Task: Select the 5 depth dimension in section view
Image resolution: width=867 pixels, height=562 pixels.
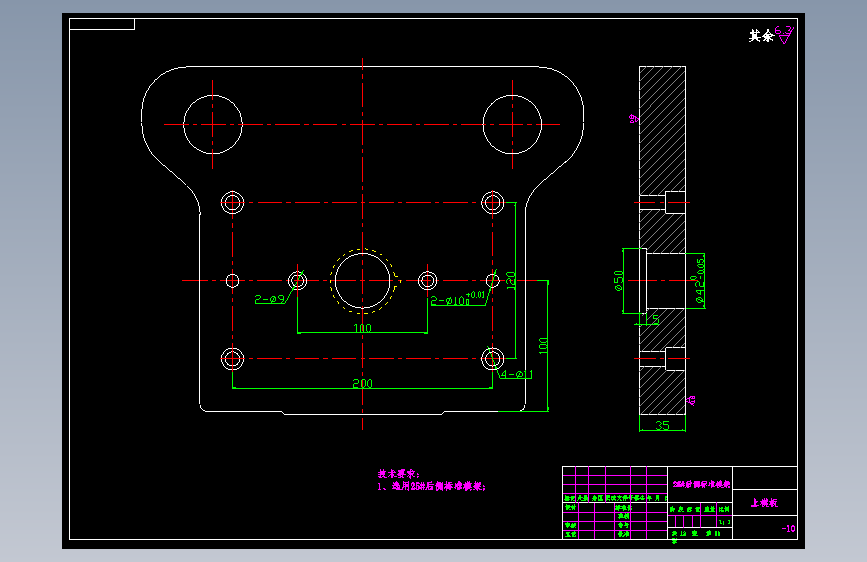Action: [x=656, y=319]
